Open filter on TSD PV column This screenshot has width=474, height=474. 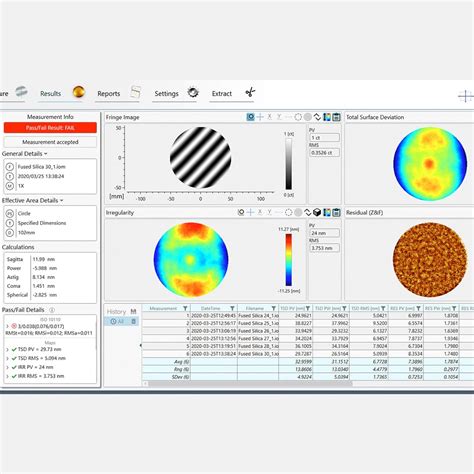pyautogui.click(x=308, y=308)
